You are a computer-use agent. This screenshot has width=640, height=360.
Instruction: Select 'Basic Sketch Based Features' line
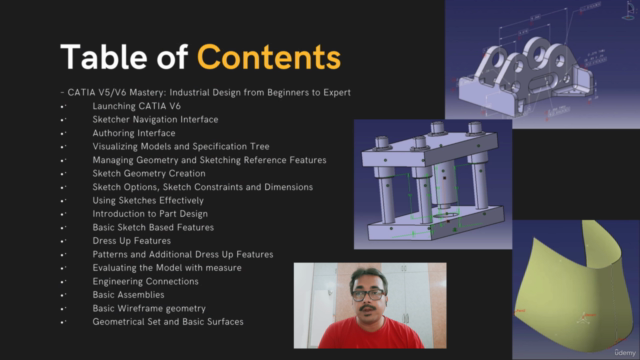click(153, 227)
